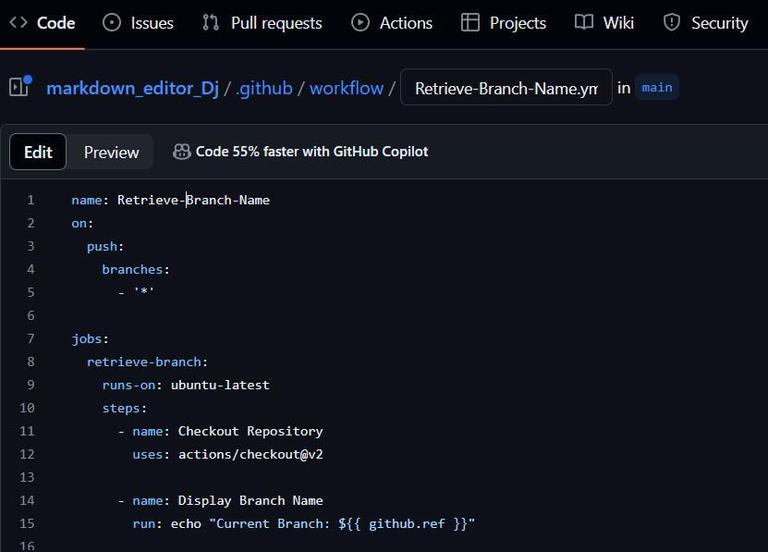
Task: Expand the file tree side panel icon
Action: pos(21,86)
